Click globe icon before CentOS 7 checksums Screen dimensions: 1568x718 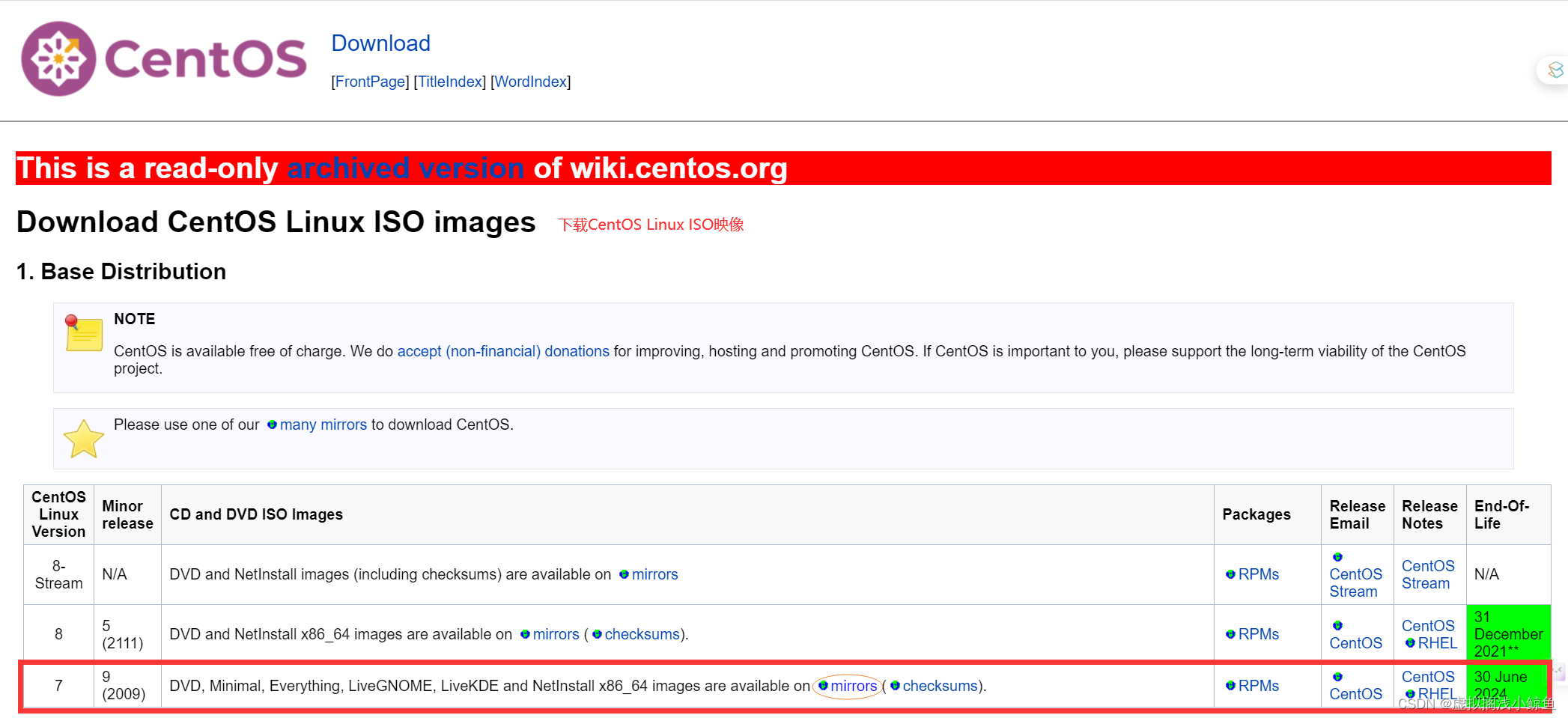(x=895, y=686)
